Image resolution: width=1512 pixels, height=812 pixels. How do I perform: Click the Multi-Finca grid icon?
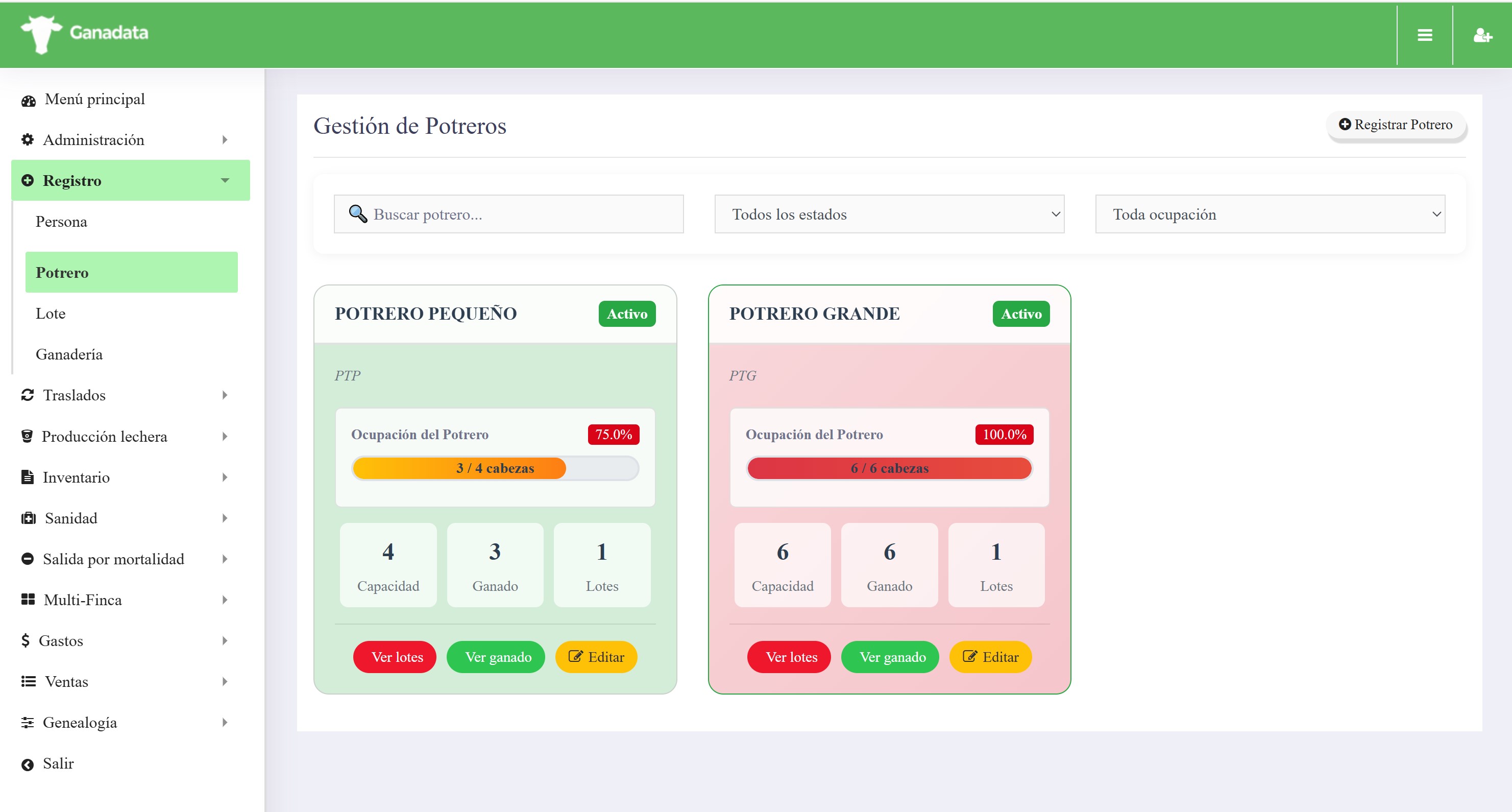28,600
